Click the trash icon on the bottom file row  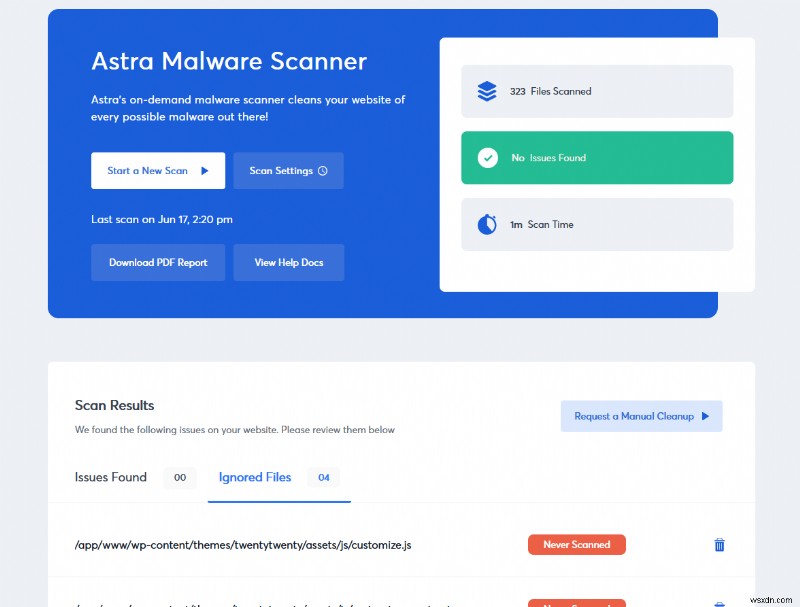point(719,604)
